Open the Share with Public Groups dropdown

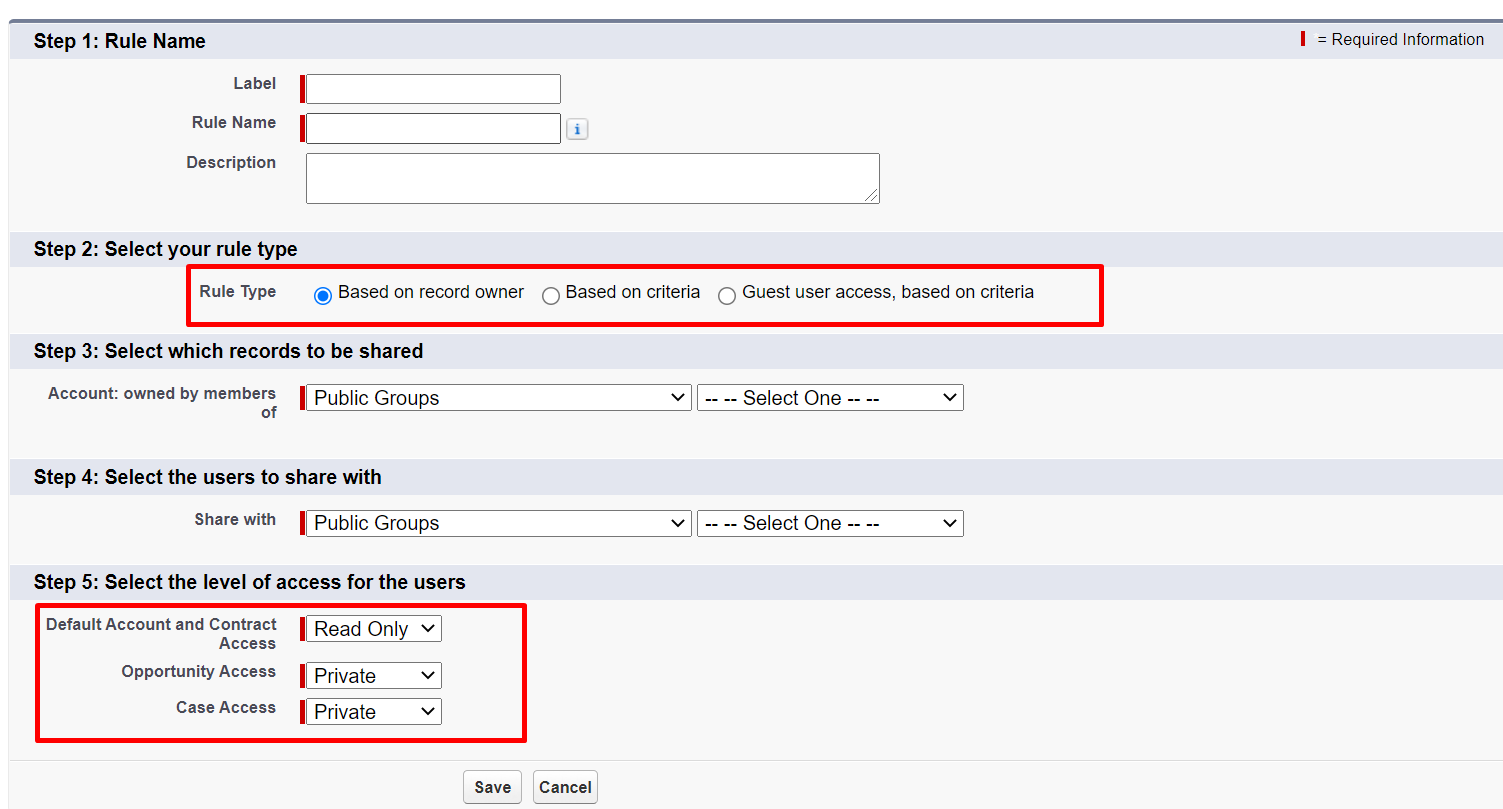click(x=496, y=522)
